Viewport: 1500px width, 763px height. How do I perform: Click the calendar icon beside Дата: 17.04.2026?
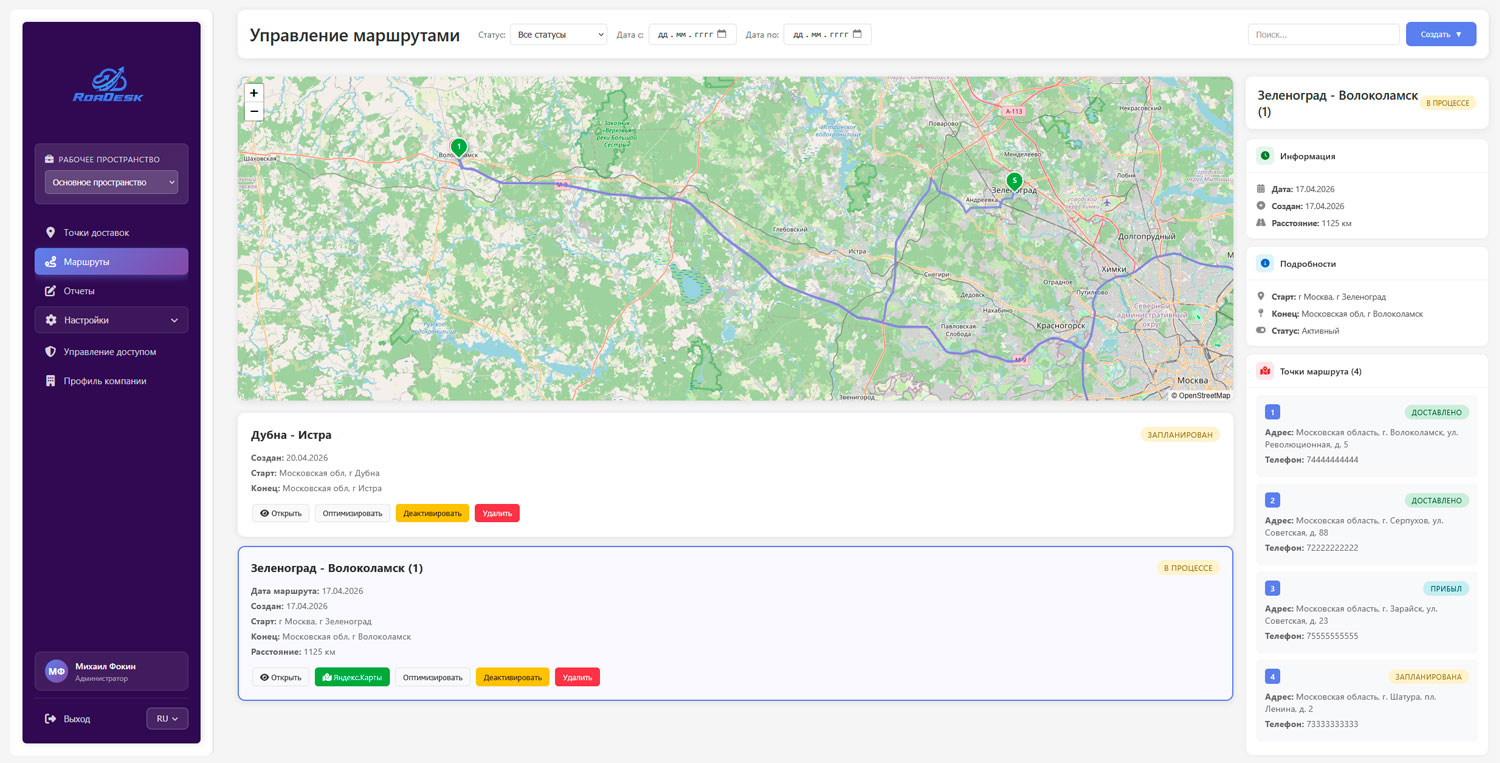(x=1262, y=189)
